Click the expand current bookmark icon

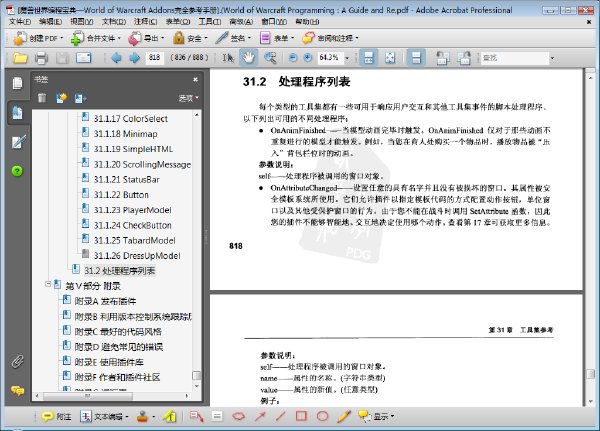80,98
